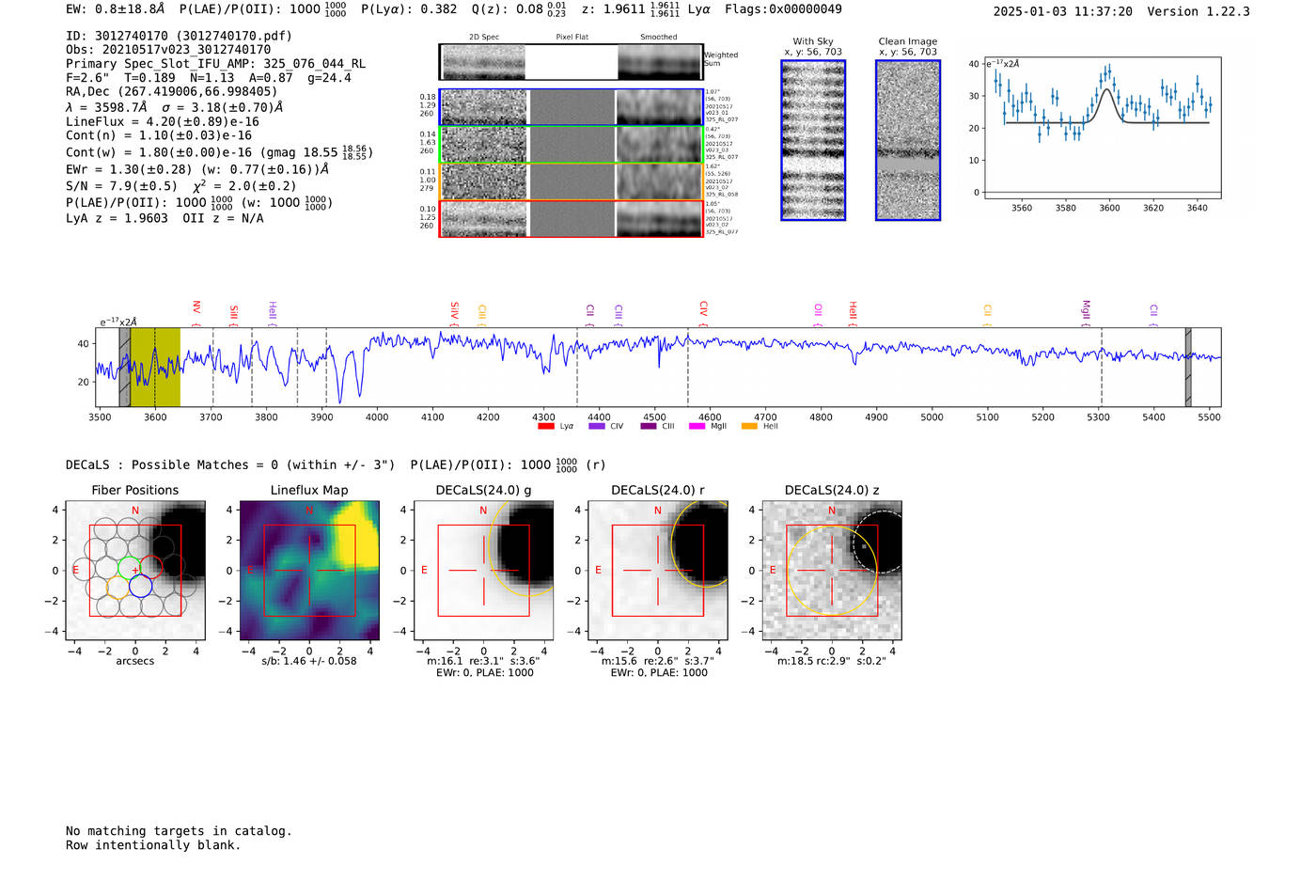Image resolution: width=1316 pixels, height=896 pixels.
Task: Select the red SiIV line marker
Action: click(454, 313)
